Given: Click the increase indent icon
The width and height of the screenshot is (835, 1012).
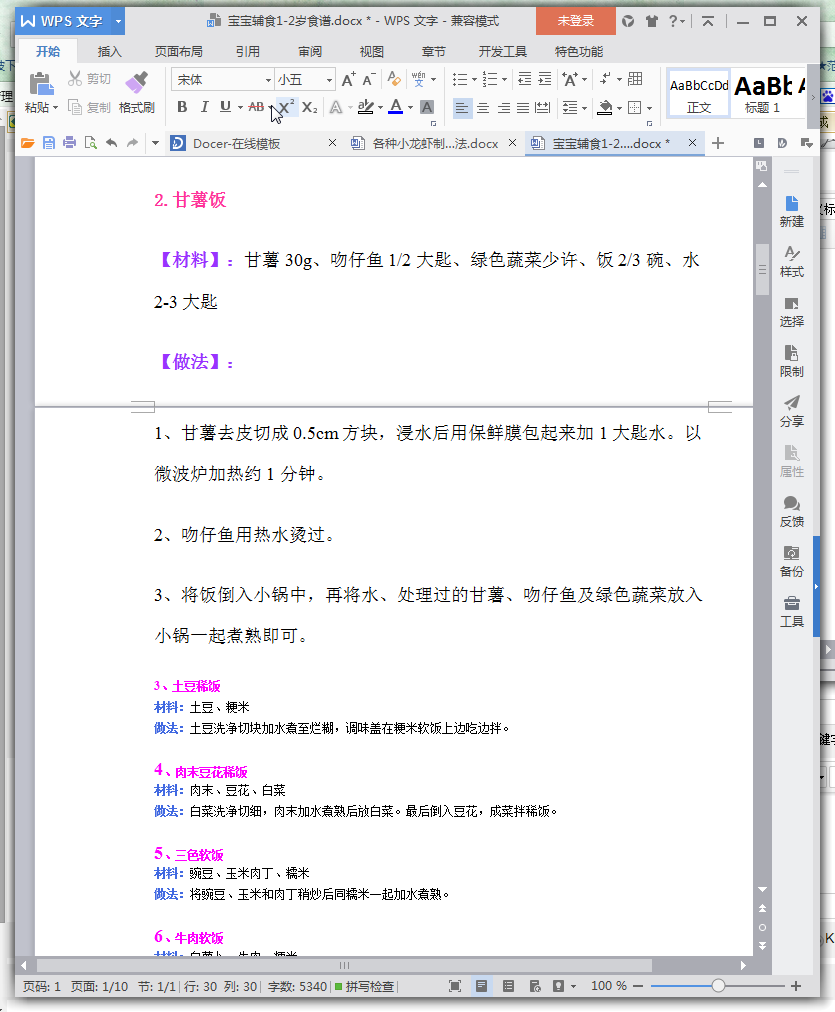Looking at the screenshot, I should pyautogui.click(x=545, y=79).
